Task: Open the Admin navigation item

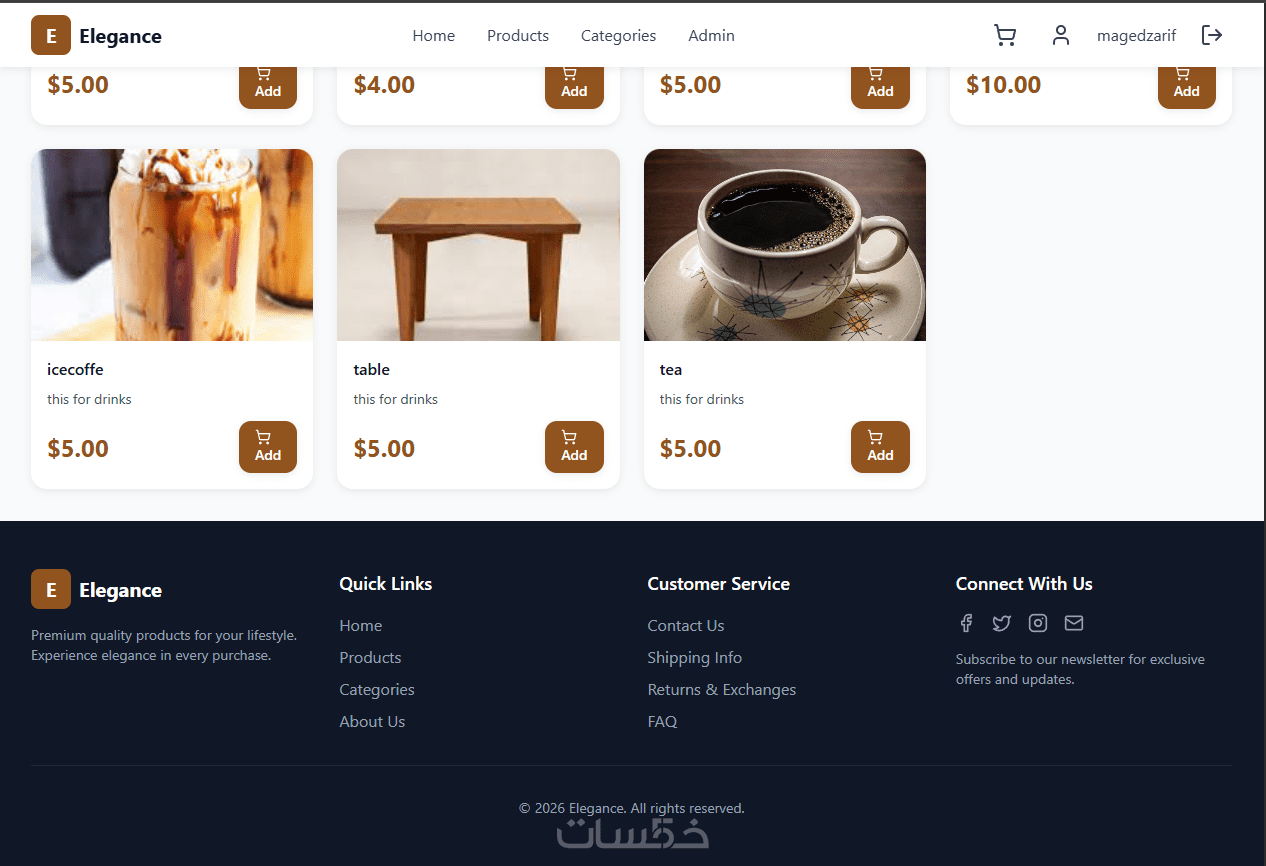Action: (x=711, y=36)
